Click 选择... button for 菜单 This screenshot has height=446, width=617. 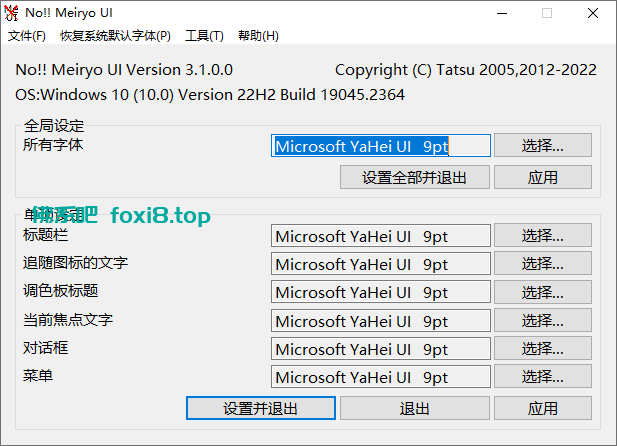tap(543, 376)
